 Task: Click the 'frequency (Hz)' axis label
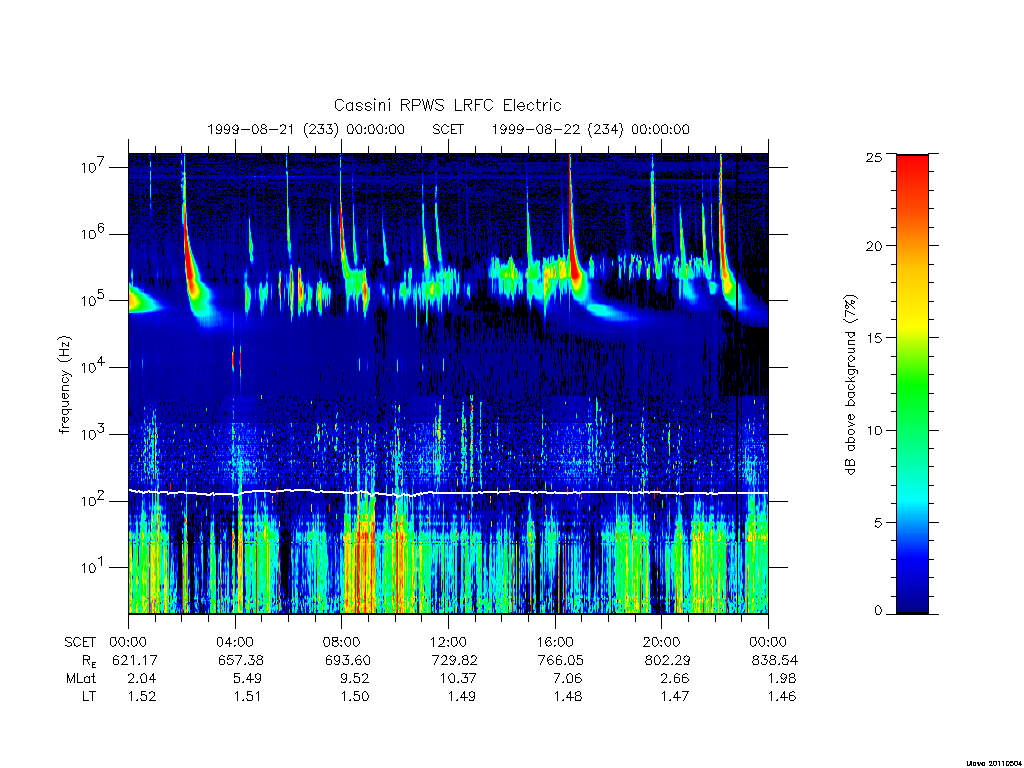point(65,385)
